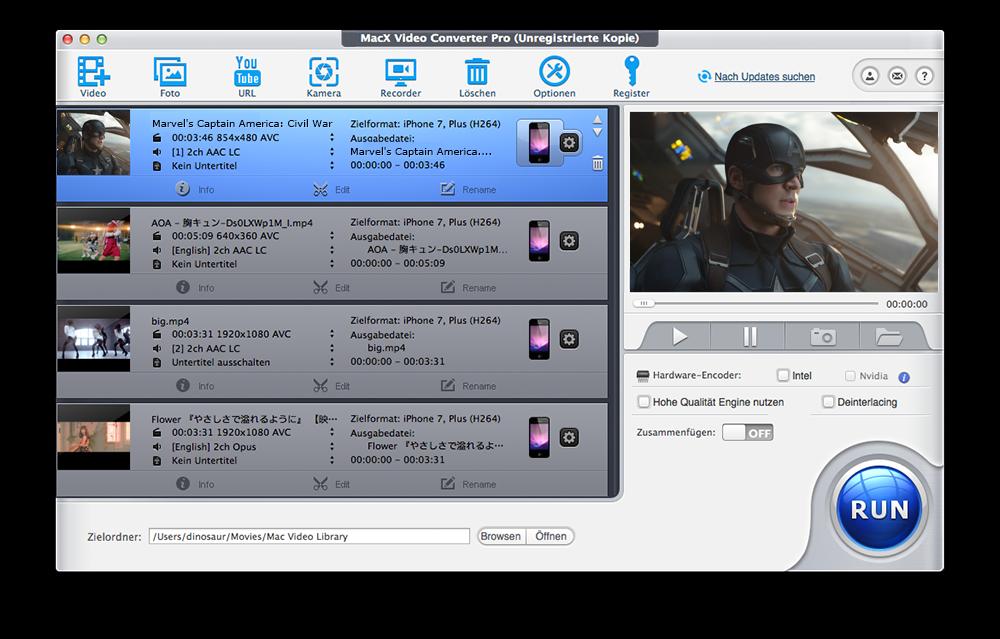Screen dimensions: 1000x639
Task: Click the Zielordner path field
Action: 309,536
